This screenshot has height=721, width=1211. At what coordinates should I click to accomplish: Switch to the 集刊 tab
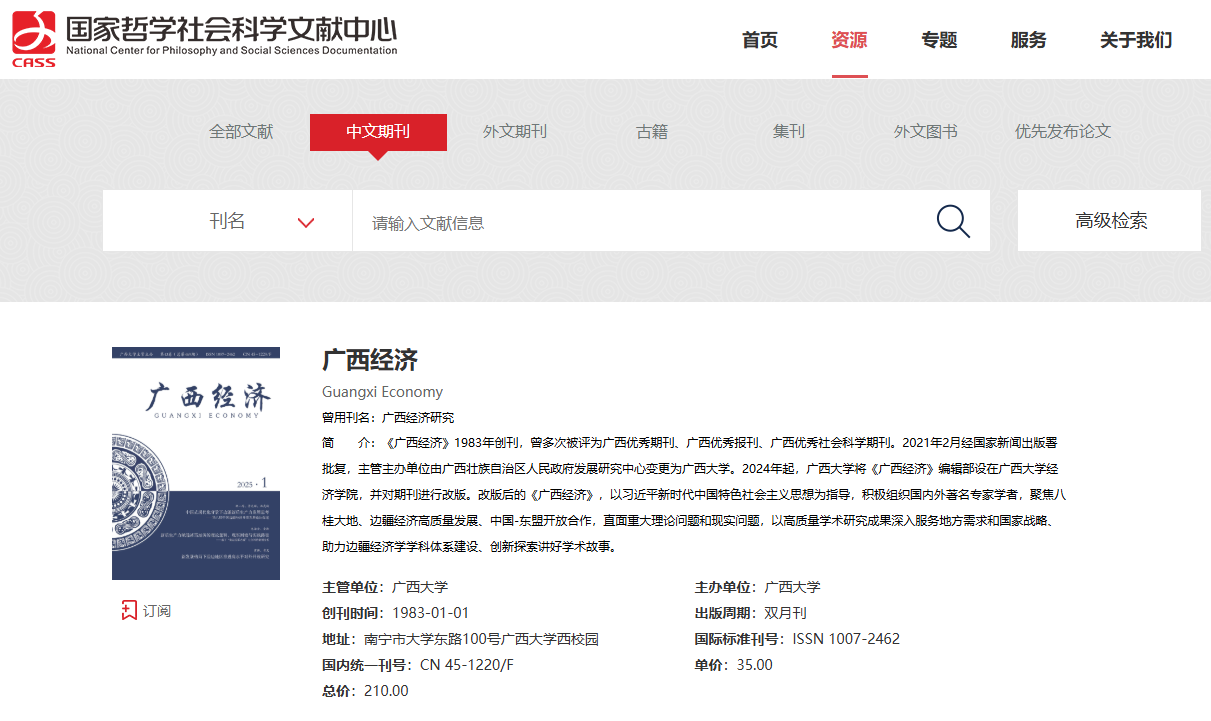(788, 132)
